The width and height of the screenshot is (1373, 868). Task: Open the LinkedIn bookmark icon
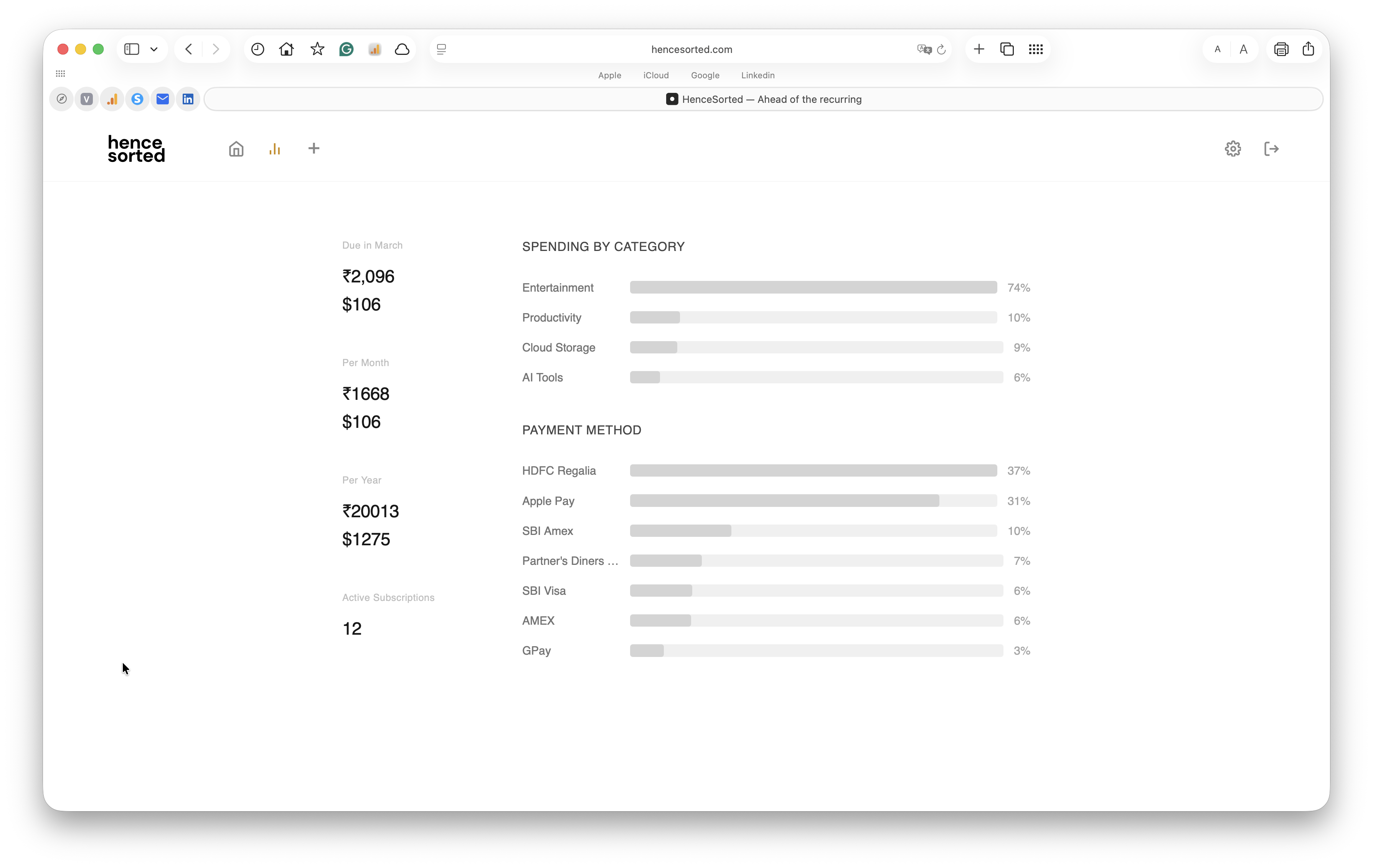188,99
